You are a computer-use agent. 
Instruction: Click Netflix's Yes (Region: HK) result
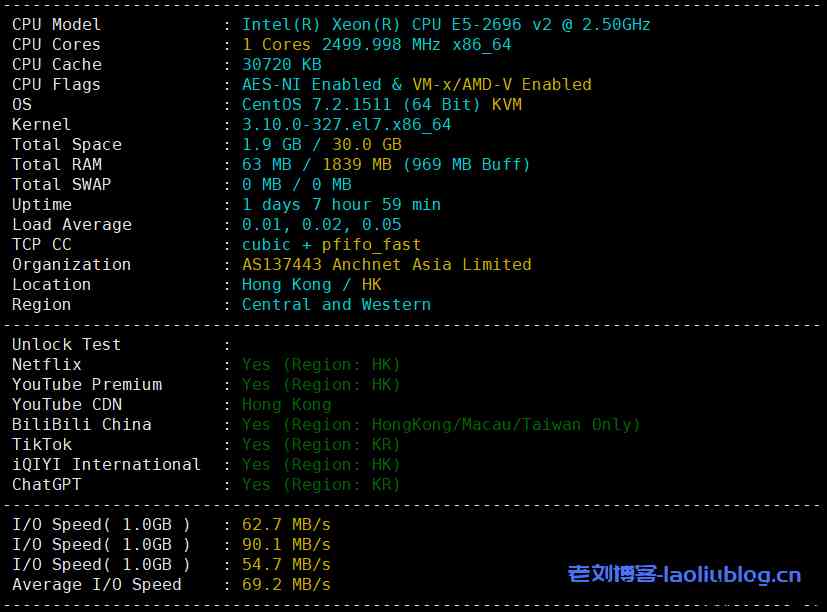[x=321, y=366]
